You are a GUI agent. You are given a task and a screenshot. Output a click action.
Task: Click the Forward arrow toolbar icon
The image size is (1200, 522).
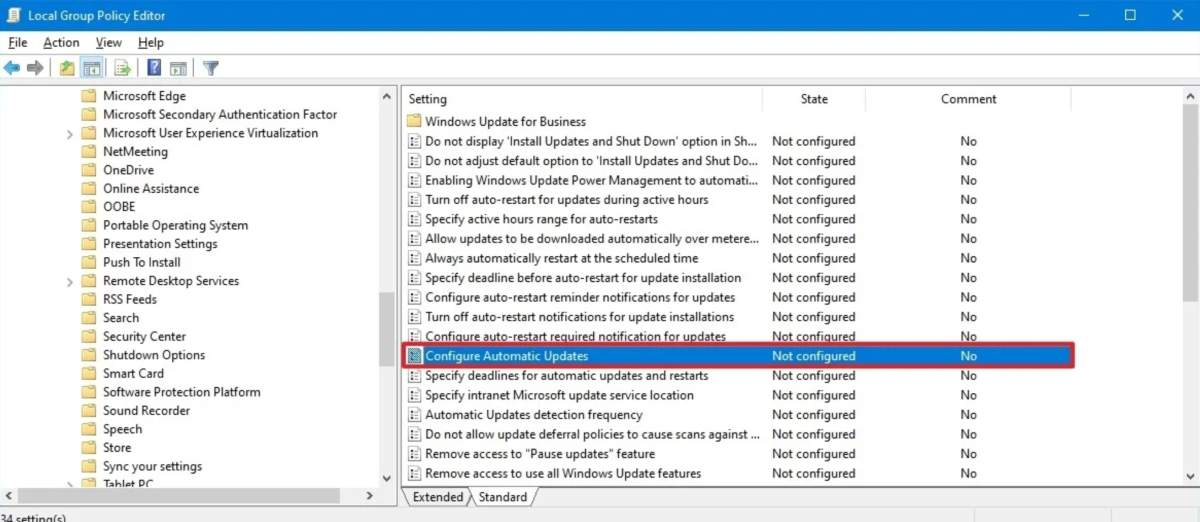click(x=35, y=68)
